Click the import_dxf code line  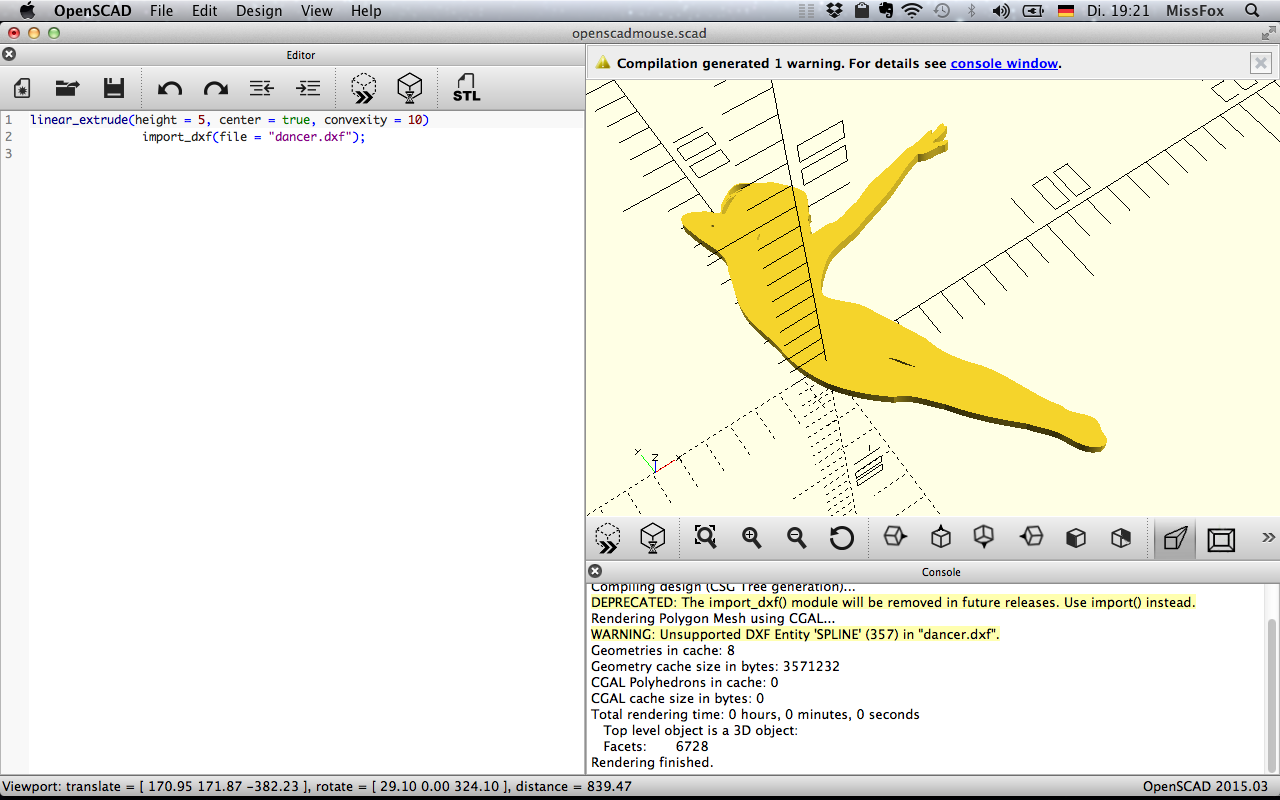click(x=254, y=137)
